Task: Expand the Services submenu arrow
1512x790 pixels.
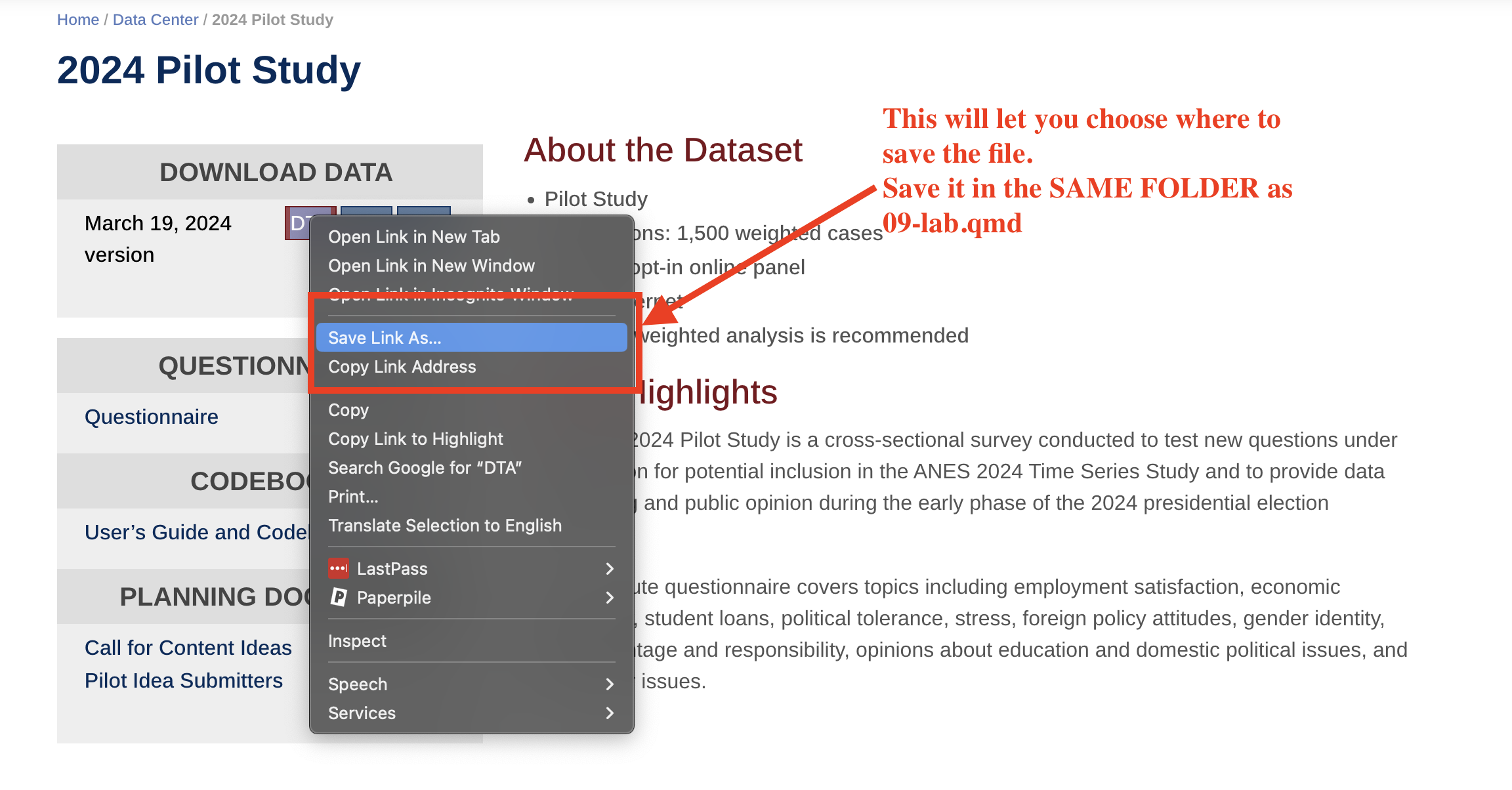Action: pos(610,713)
